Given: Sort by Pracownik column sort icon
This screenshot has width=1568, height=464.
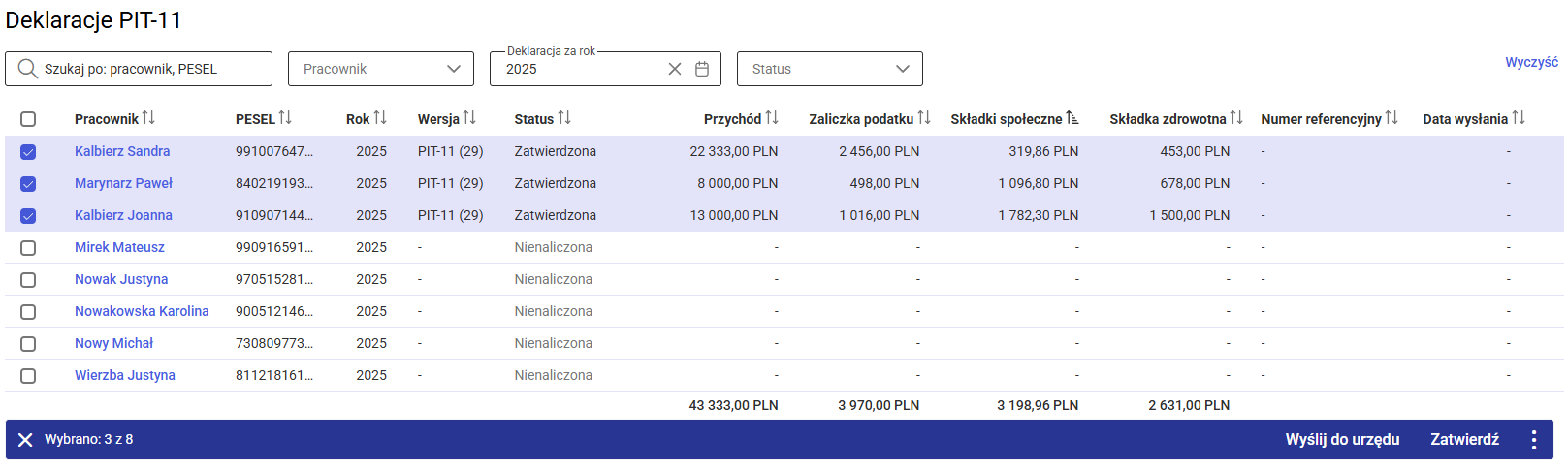Looking at the screenshot, I should coord(148,118).
